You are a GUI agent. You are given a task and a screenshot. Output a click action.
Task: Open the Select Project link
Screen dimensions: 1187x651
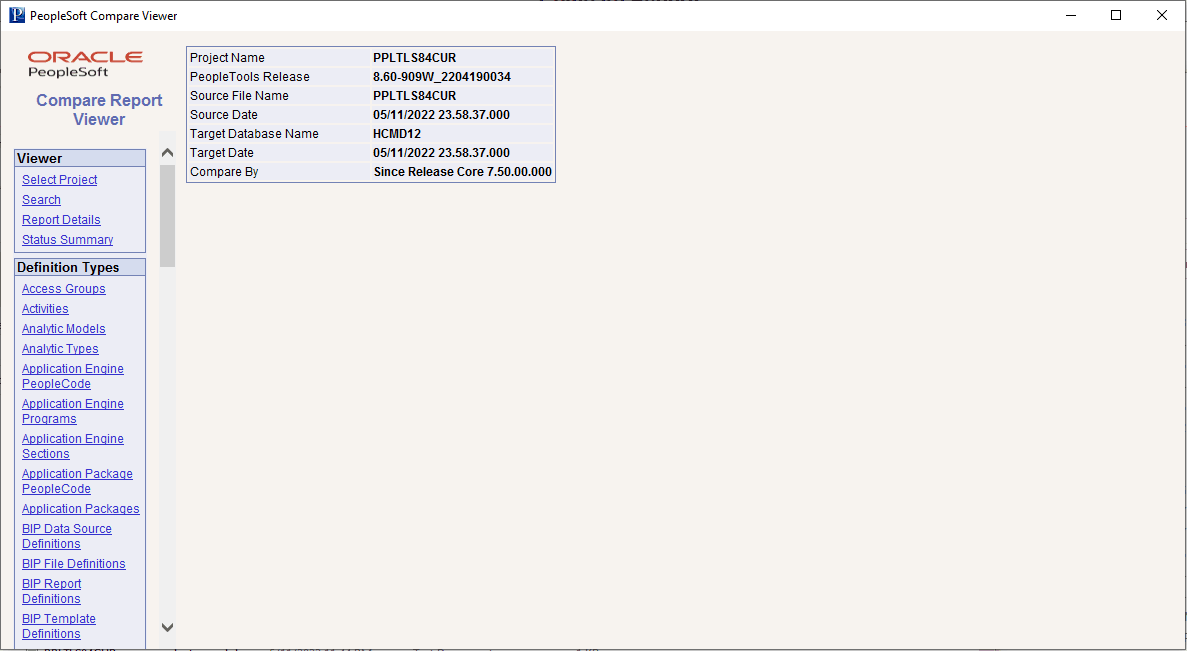pyautogui.click(x=59, y=179)
